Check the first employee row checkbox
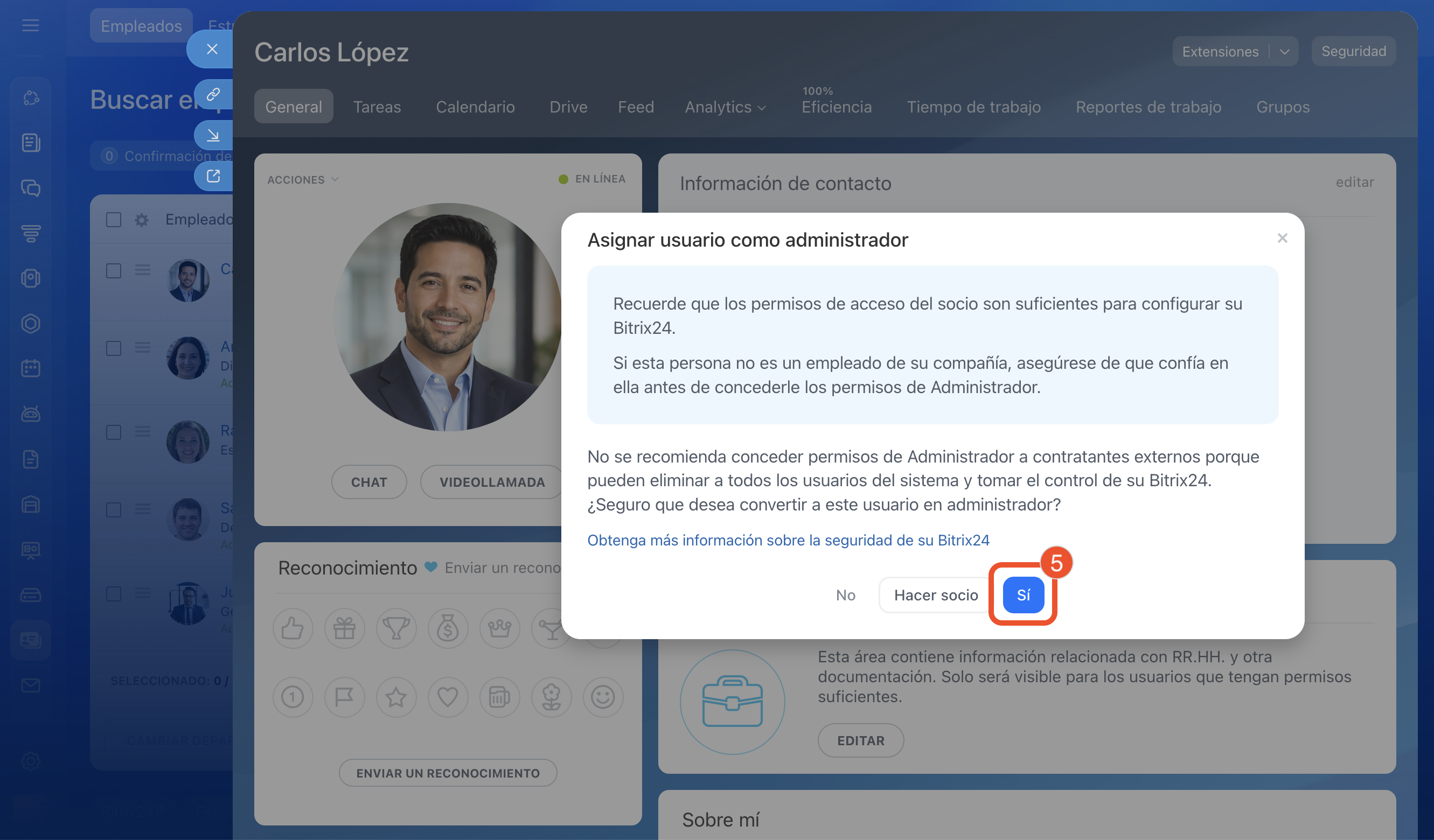Viewport: 1434px width, 840px height. pyautogui.click(x=114, y=270)
